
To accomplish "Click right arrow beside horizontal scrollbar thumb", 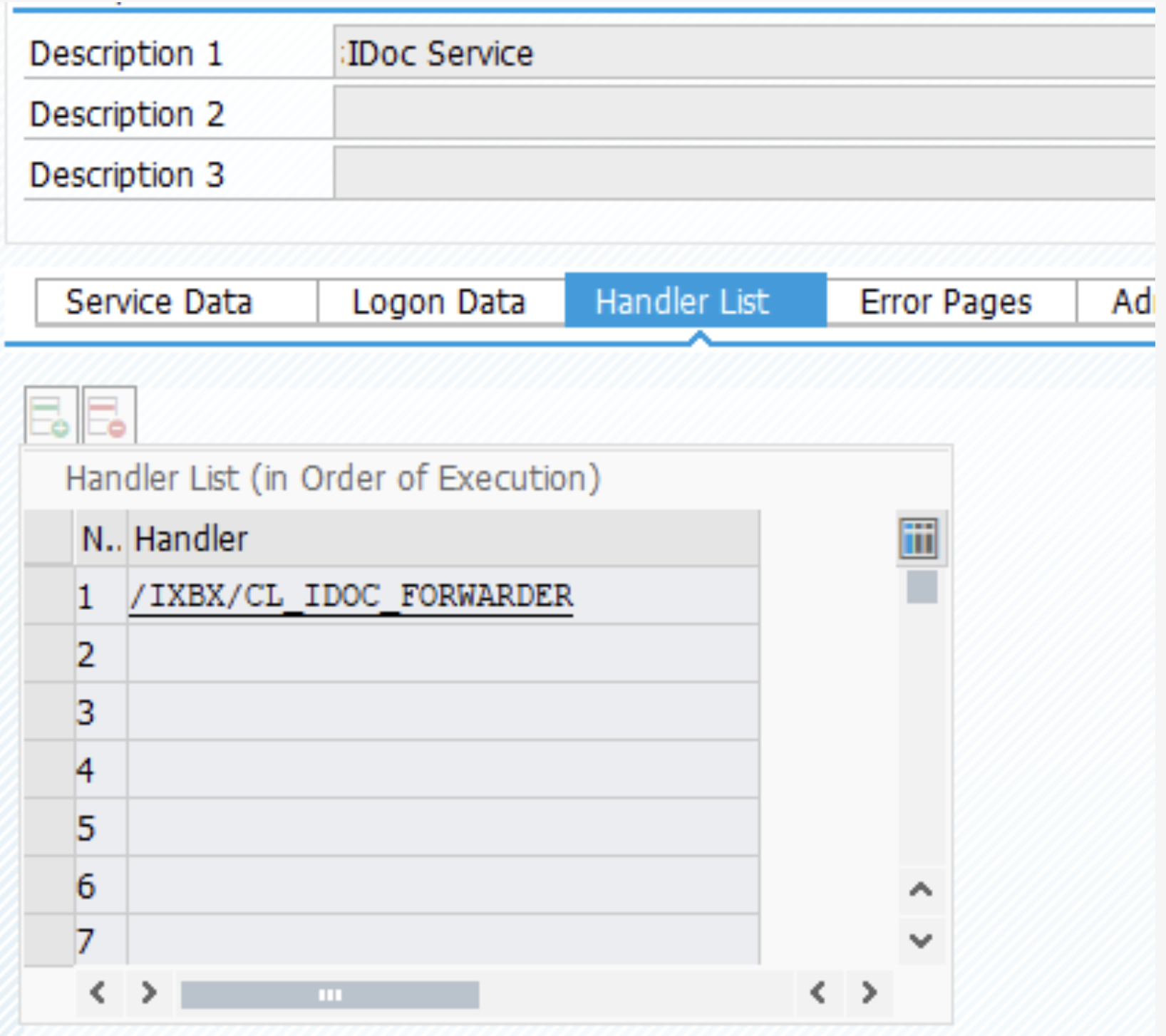I will click(149, 993).
